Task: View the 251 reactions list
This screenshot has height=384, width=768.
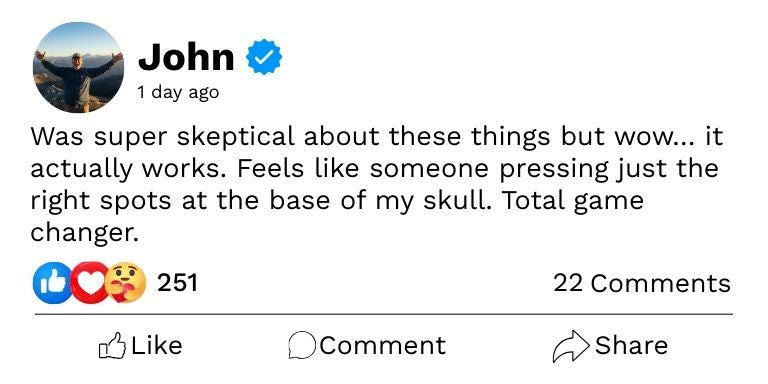Action: (x=177, y=283)
